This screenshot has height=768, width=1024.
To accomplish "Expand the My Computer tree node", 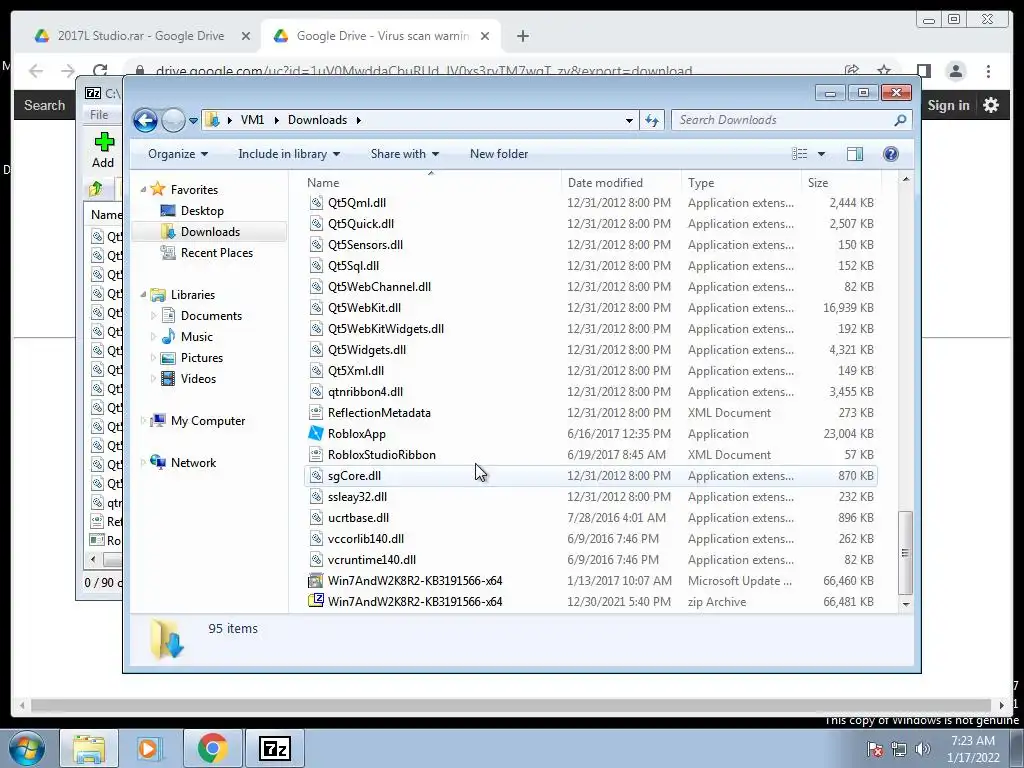I will point(143,421).
